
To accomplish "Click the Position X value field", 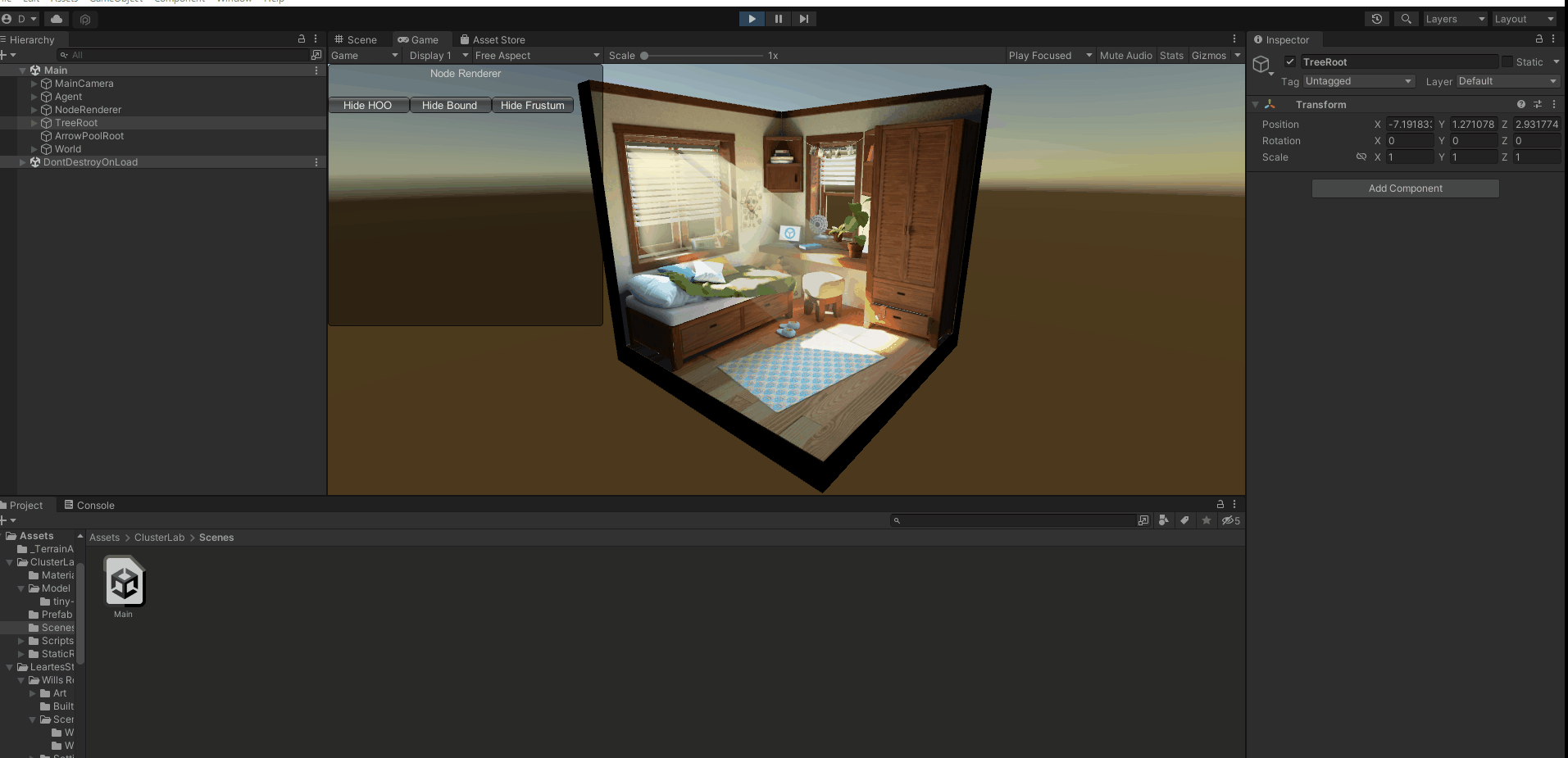I will click(x=1409, y=125).
